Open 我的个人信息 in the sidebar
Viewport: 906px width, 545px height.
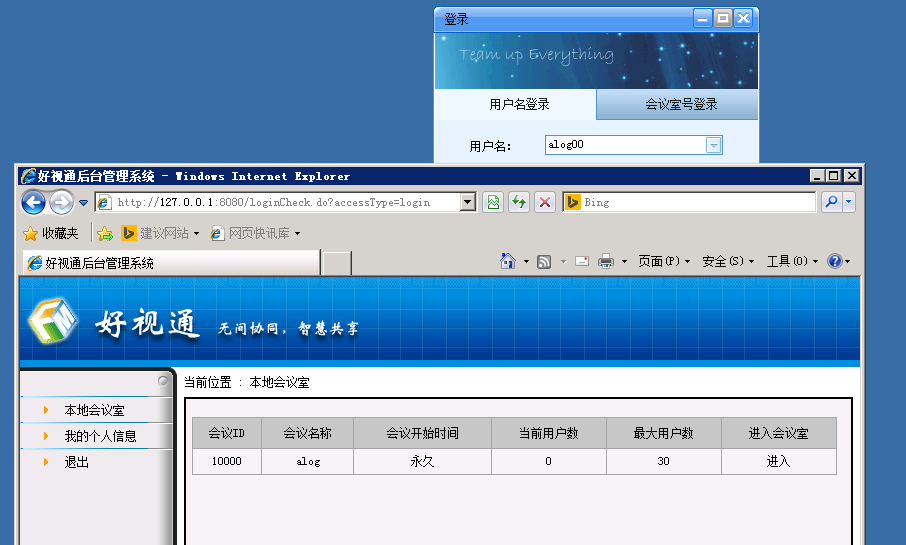(x=101, y=436)
